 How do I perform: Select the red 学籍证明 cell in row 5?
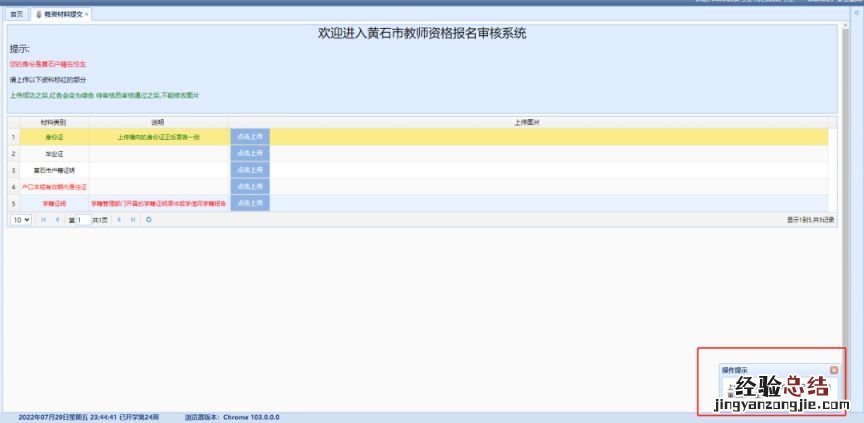tap(54, 203)
